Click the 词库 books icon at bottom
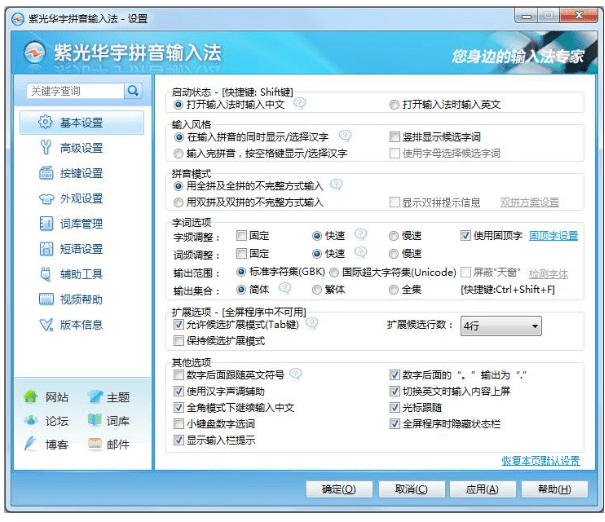Image resolution: width=605 pixels, height=522 pixels. (95, 420)
